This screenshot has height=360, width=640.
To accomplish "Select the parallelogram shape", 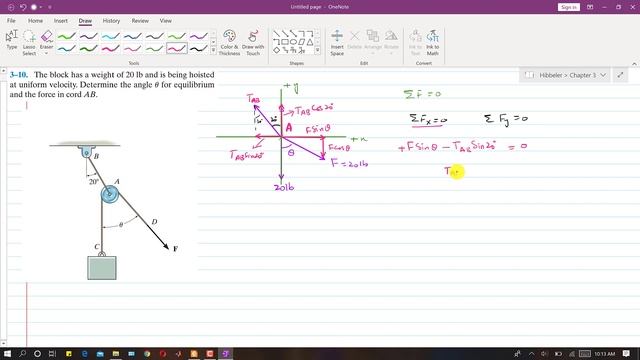I will (x=301, y=42).
